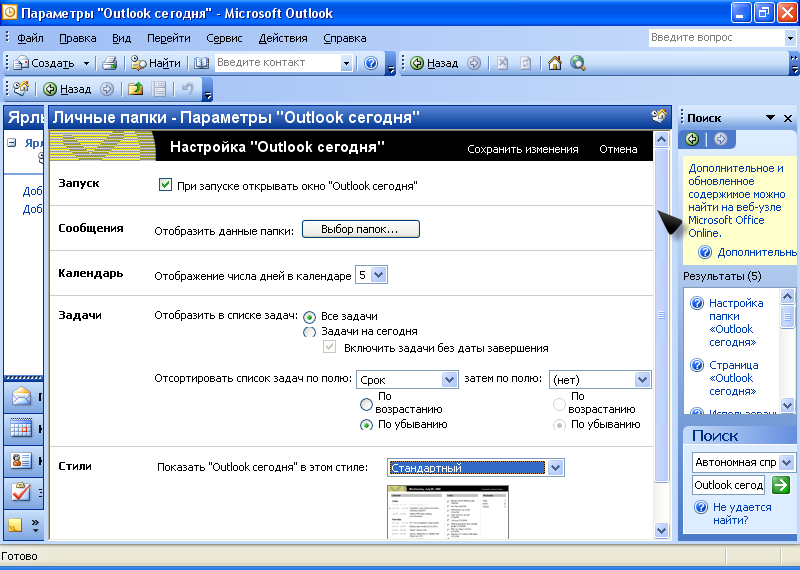
Task: Click main pane scrollbar down arrow
Action: pos(661,530)
